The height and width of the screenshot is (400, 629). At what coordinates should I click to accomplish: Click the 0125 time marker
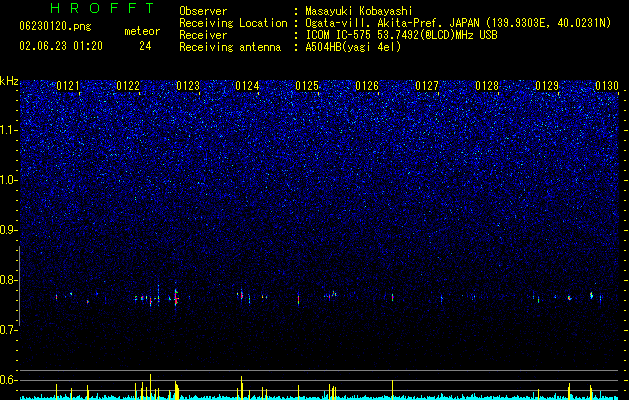tap(307, 86)
